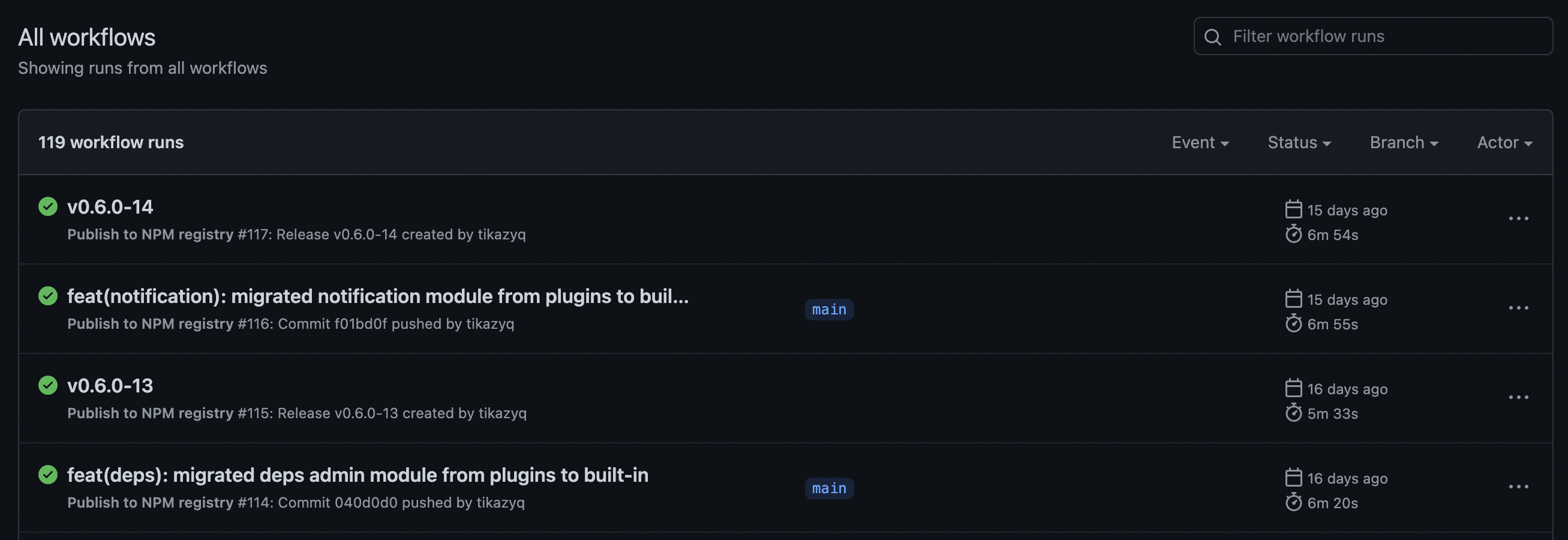The width and height of the screenshot is (1568, 540).
Task: Open the three-dot menu for run v0.6.0-14
Action: 1518,218
